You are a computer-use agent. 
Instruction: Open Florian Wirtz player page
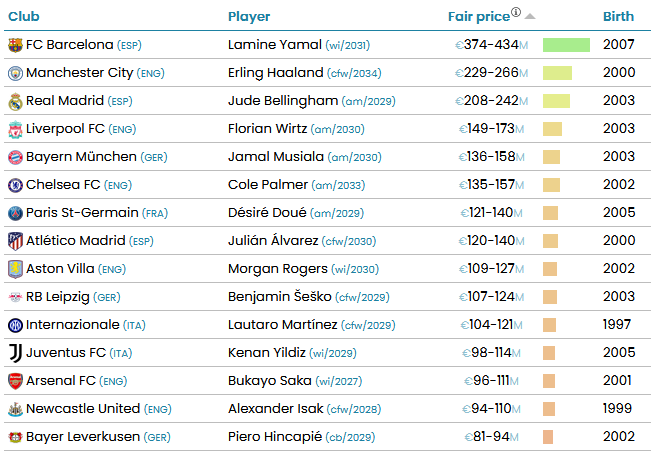267,129
